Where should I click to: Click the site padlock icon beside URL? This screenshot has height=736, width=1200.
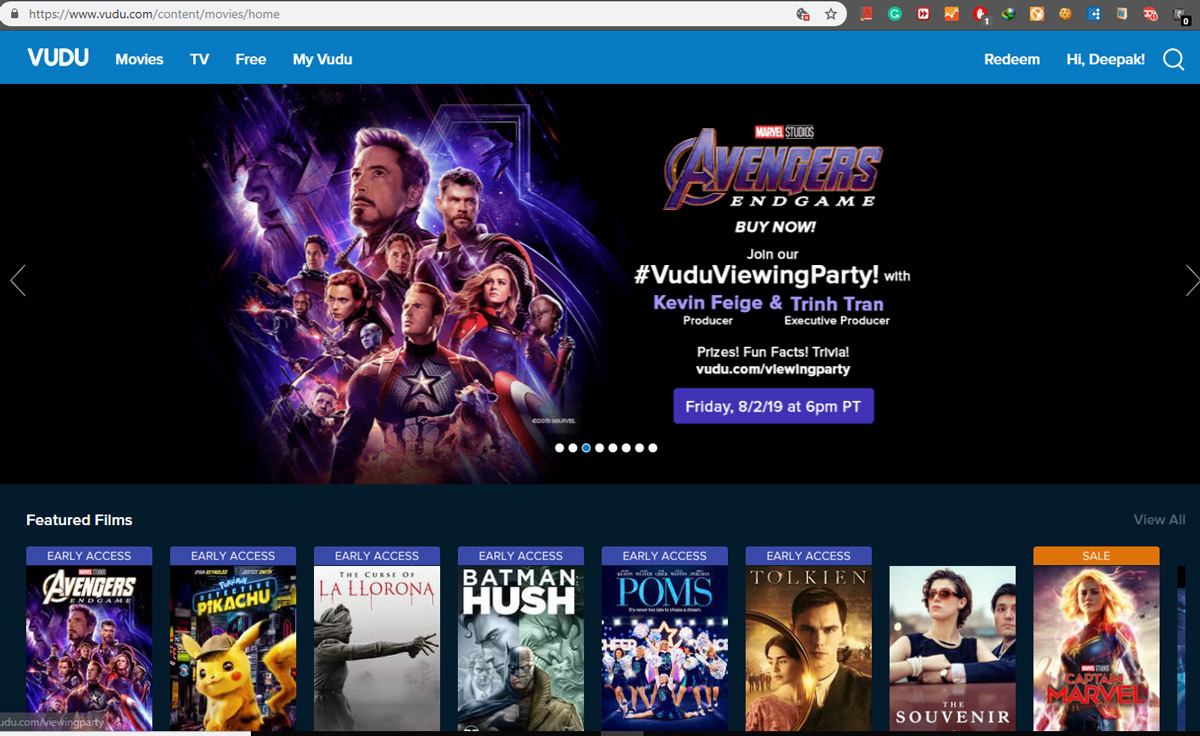point(14,14)
